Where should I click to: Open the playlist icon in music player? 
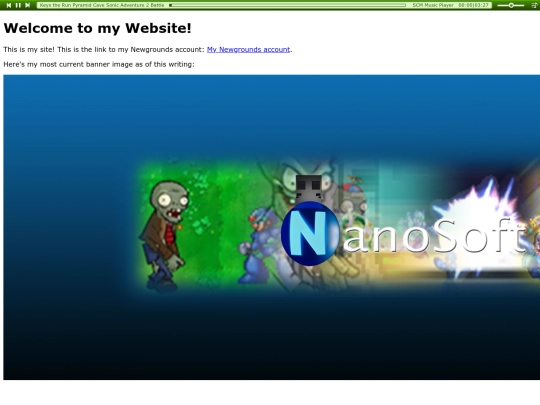(534, 5)
